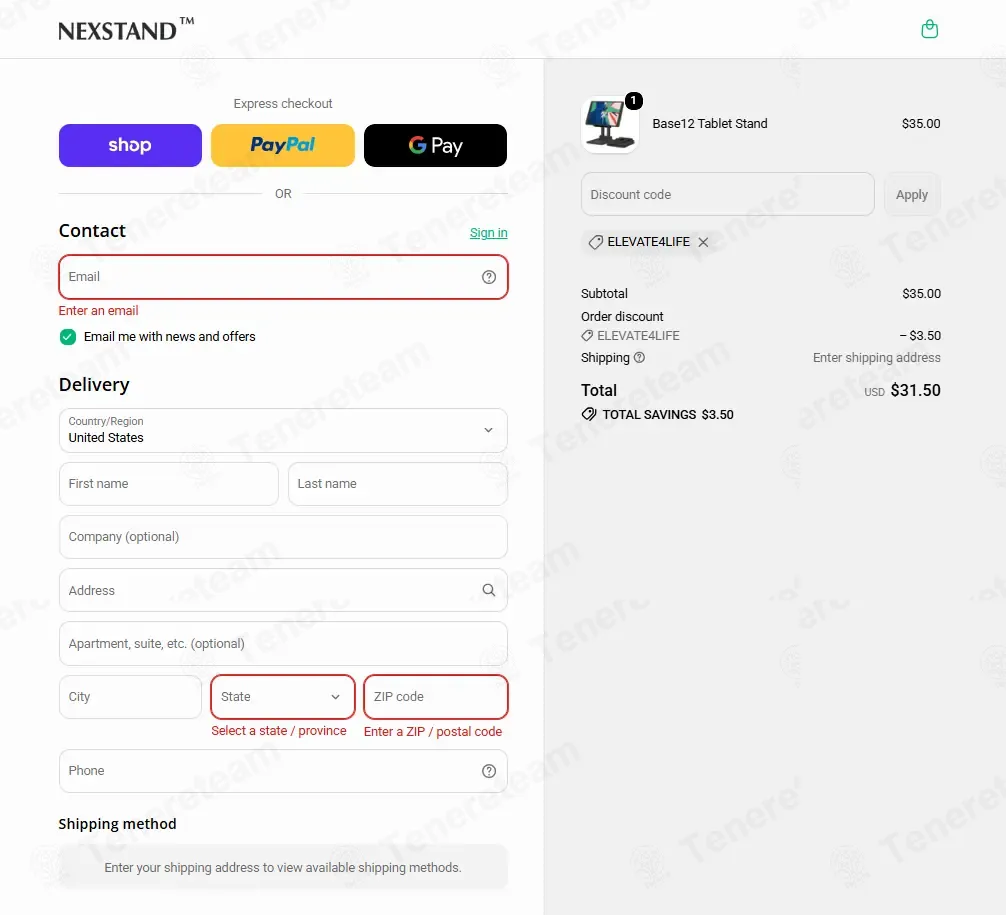The height and width of the screenshot is (915, 1006).
Task: Remove the ELEVATE4LIFE discount code tag
Action: click(x=703, y=242)
